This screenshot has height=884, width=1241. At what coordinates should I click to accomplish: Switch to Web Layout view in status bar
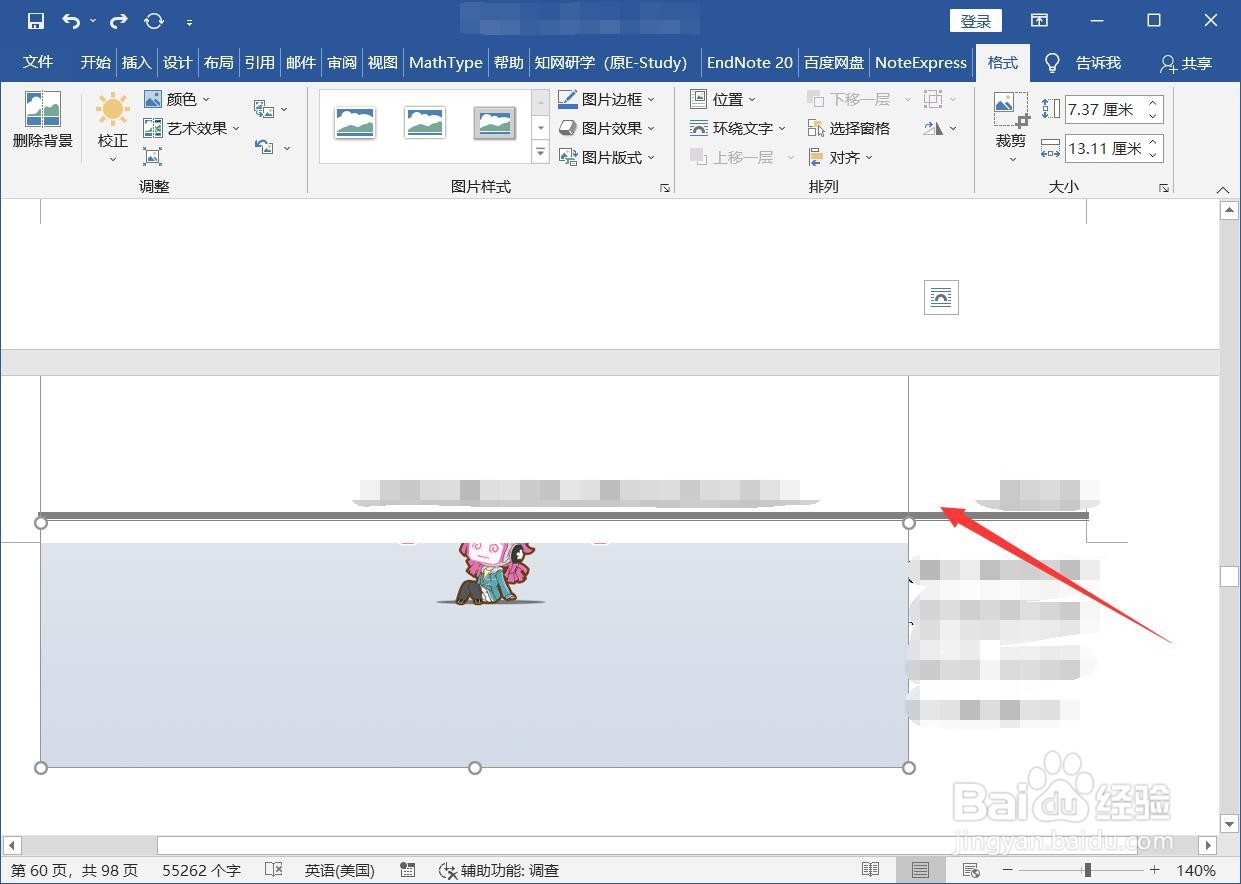970,870
